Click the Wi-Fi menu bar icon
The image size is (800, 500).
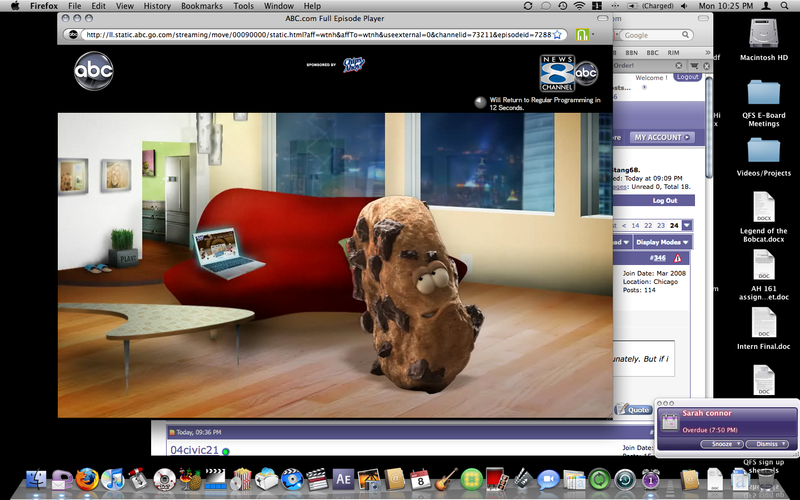pyautogui.click(x=579, y=6)
